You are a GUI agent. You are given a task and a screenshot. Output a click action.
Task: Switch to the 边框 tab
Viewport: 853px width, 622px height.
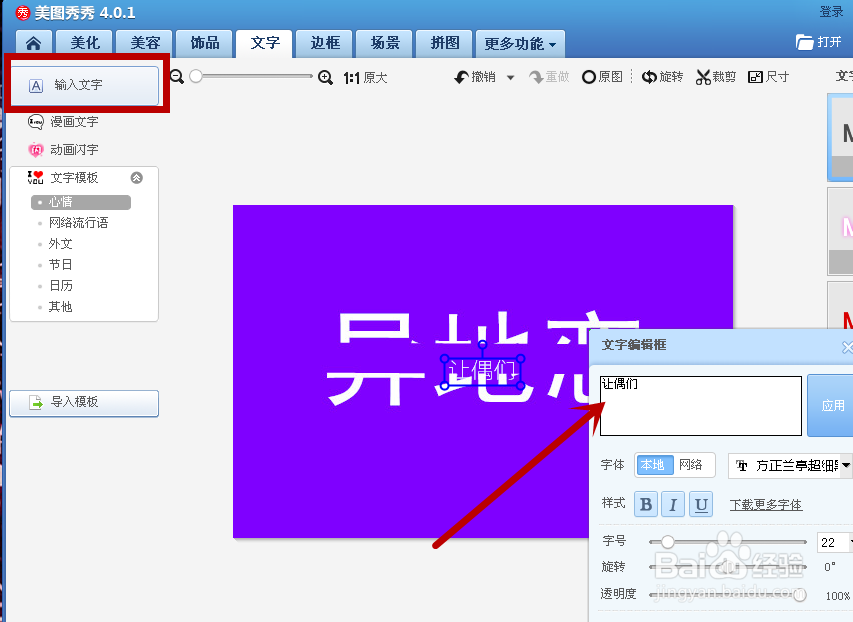pyautogui.click(x=323, y=43)
